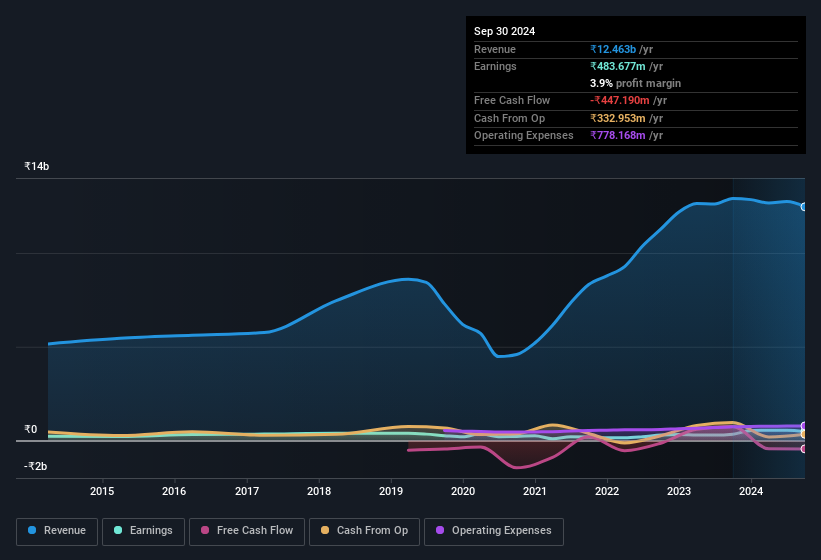Click the 3.9% profit margin text
This screenshot has height=560, width=821.
coord(635,83)
